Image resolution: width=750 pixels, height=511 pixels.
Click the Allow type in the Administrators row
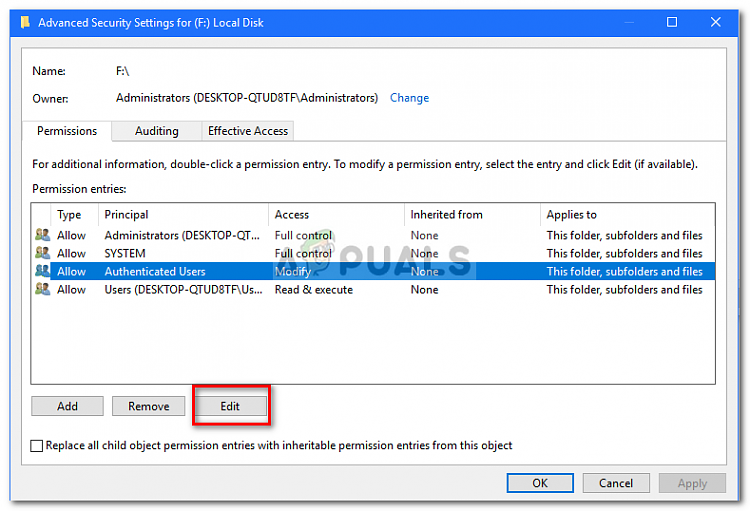[x=71, y=235]
